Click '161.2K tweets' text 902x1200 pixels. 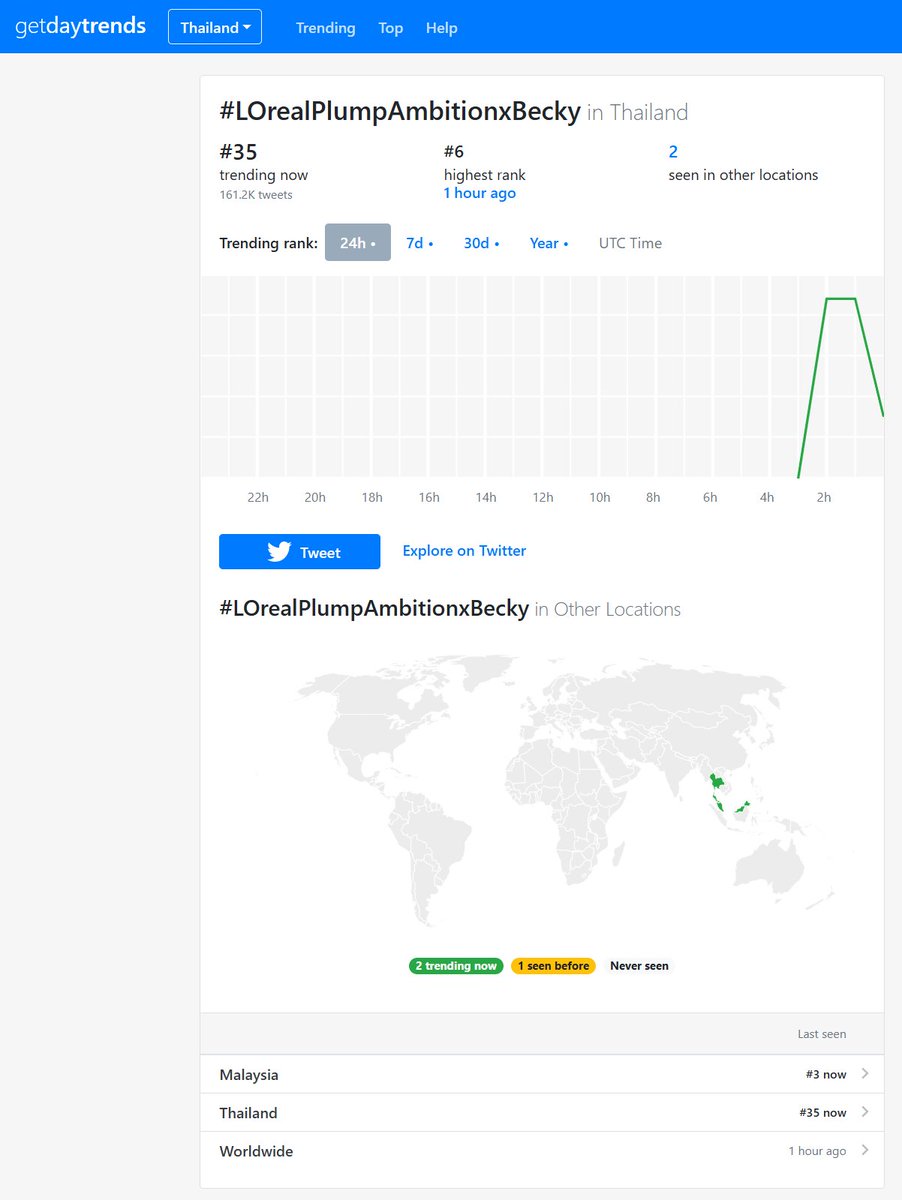pos(256,195)
